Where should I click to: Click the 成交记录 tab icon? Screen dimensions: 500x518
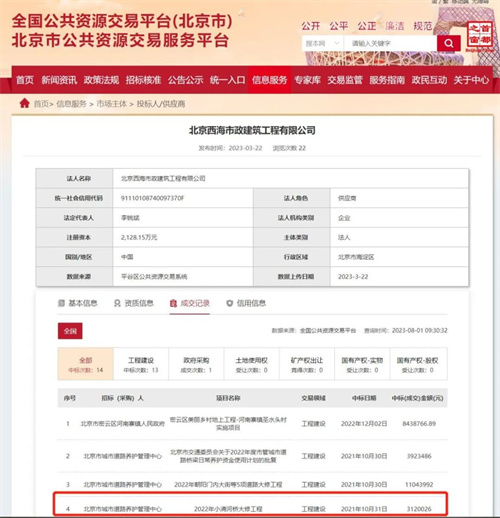(x=173, y=303)
